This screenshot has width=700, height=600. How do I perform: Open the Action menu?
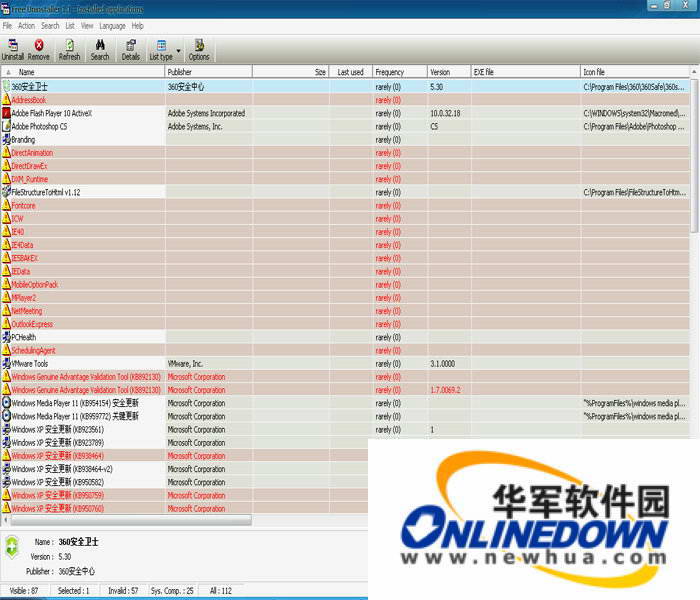coord(26,26)
